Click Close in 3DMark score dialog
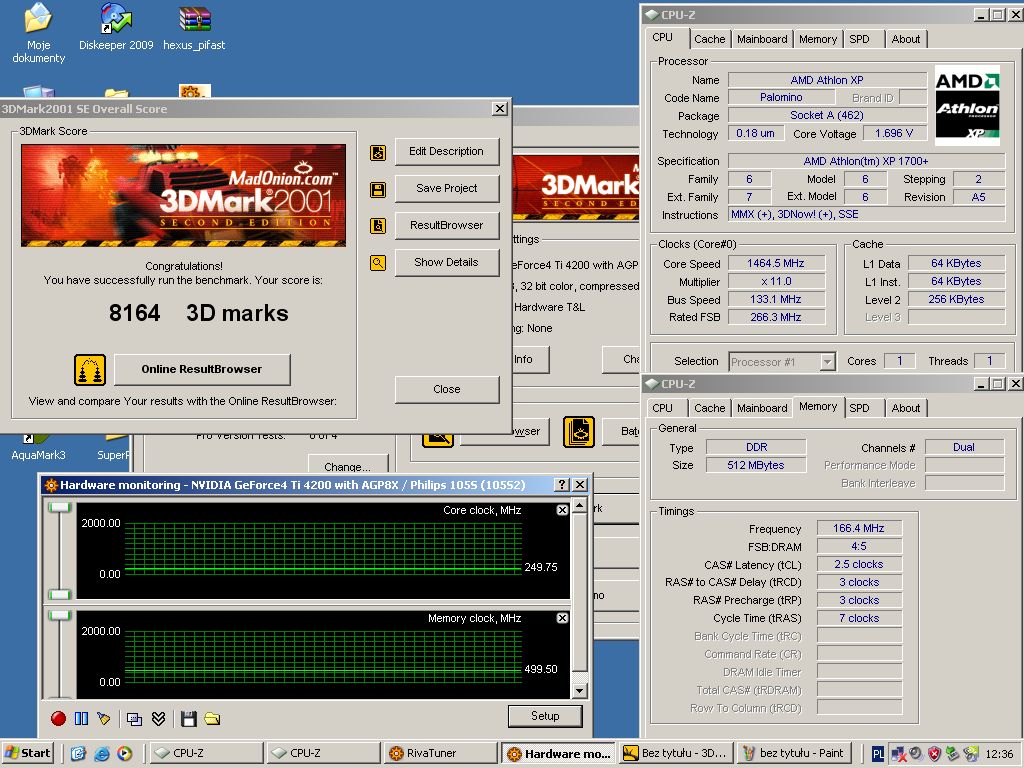This screenshot has width=1024, height=768. pyautogui.click(x=447, y=389)
